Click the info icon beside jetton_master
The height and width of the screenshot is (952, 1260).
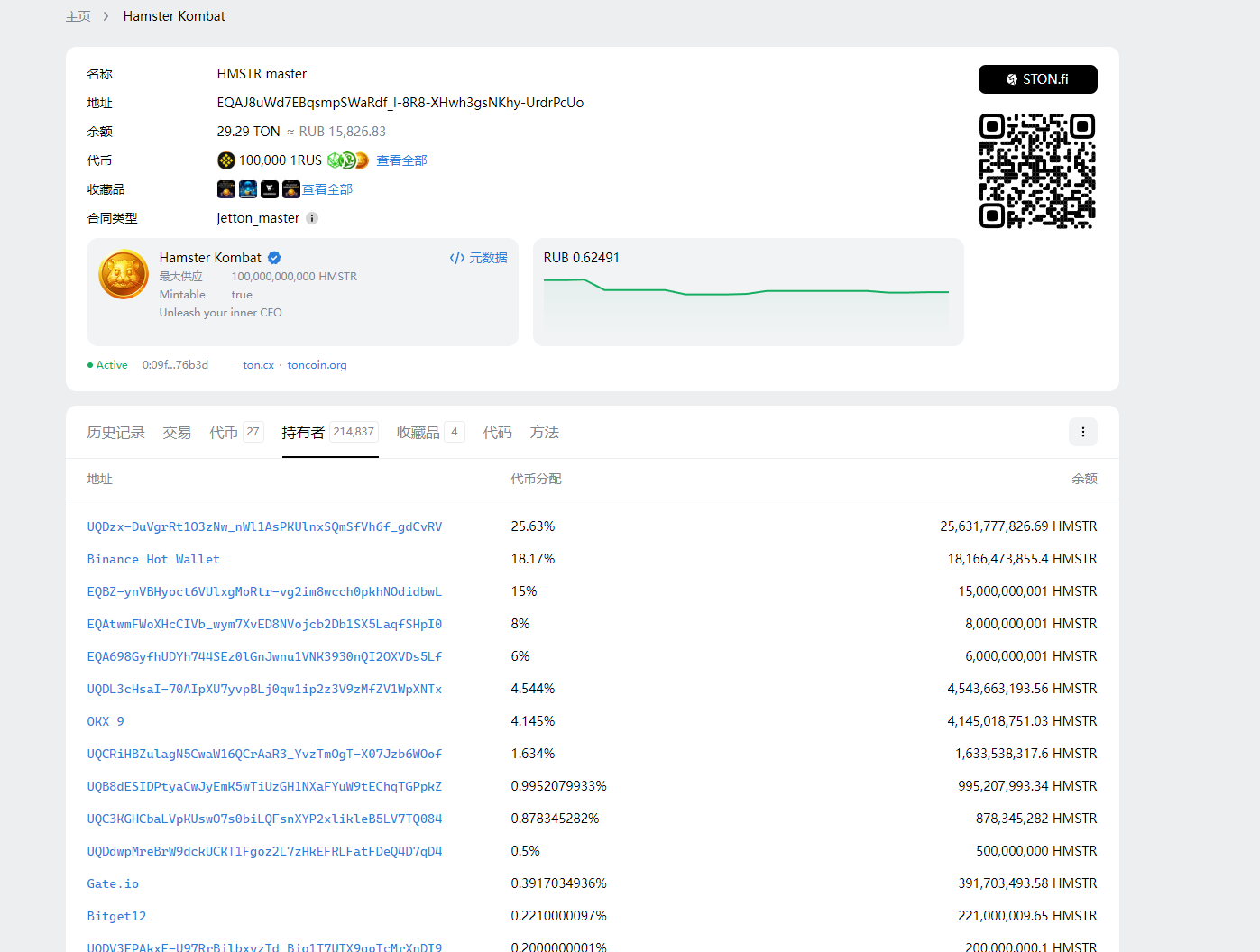312,218
